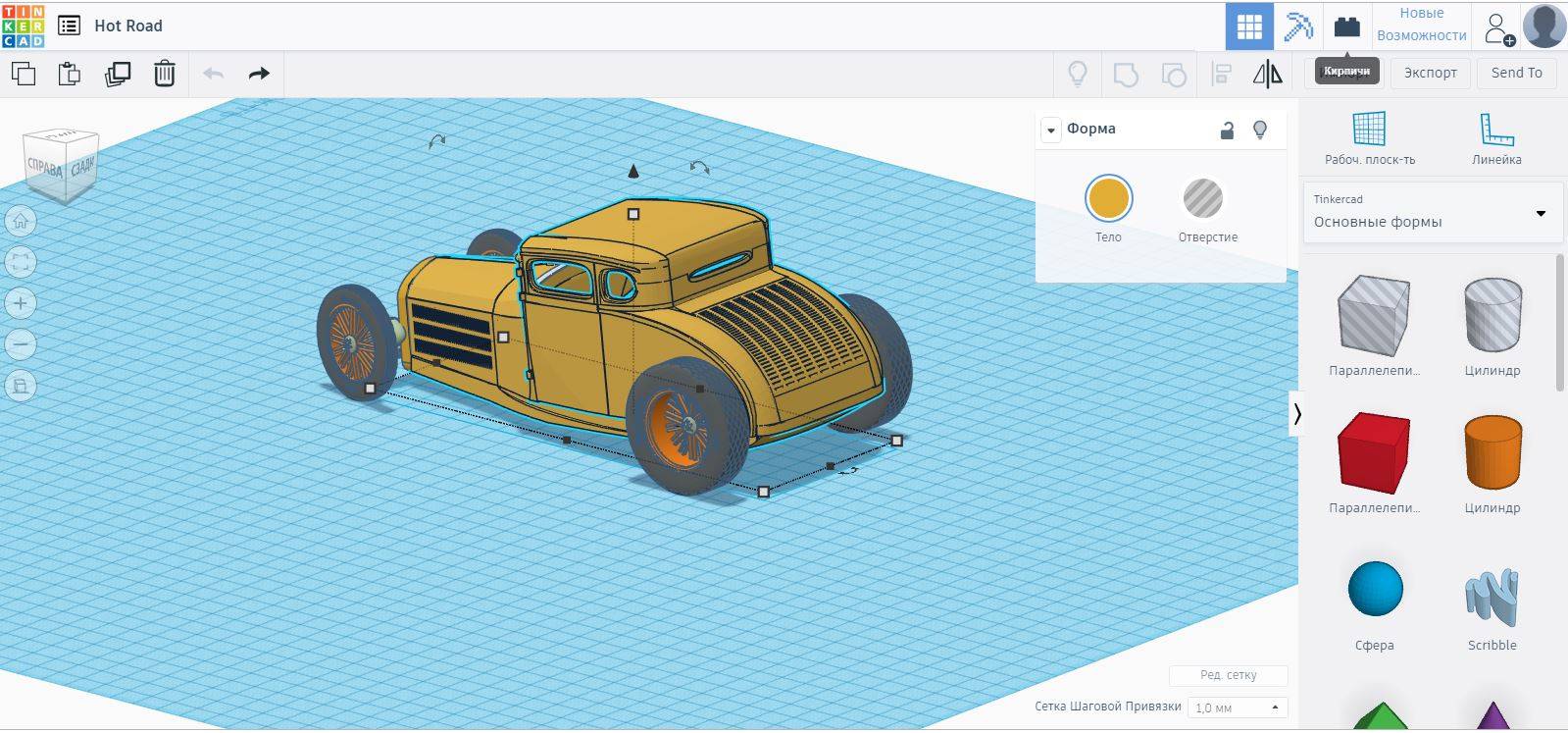Select the blue Сфера shape thumbnail

click(1375, 590)
